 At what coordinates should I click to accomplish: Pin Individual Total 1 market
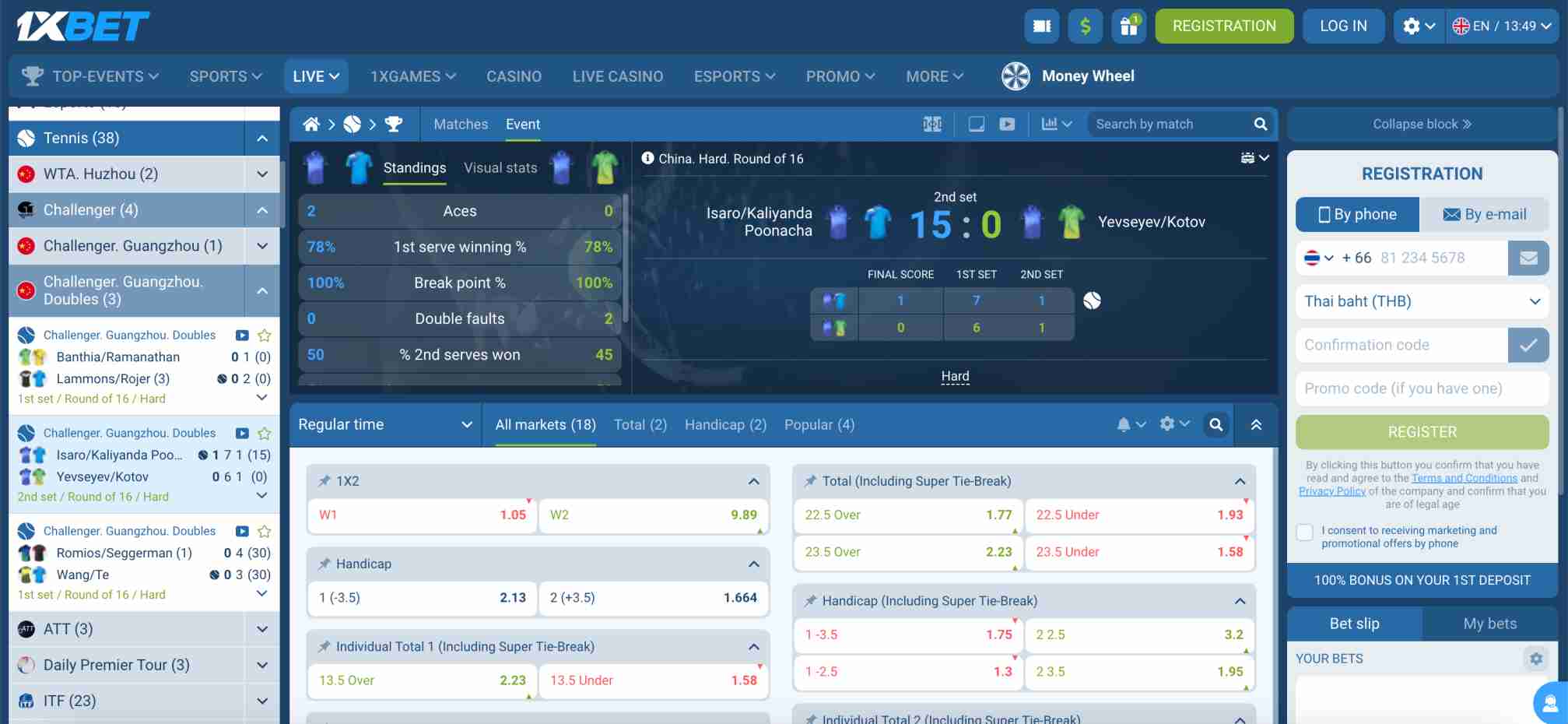[x=324, y=646]
